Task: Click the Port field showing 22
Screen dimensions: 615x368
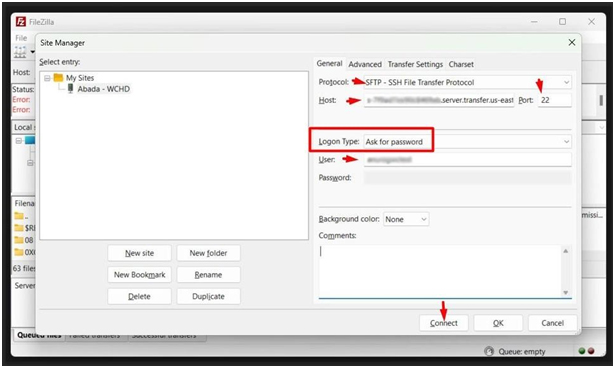Action: (555, 100)
